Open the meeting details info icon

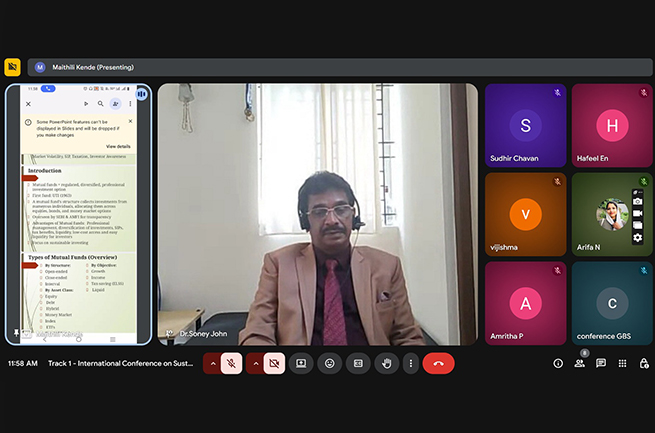558,364
